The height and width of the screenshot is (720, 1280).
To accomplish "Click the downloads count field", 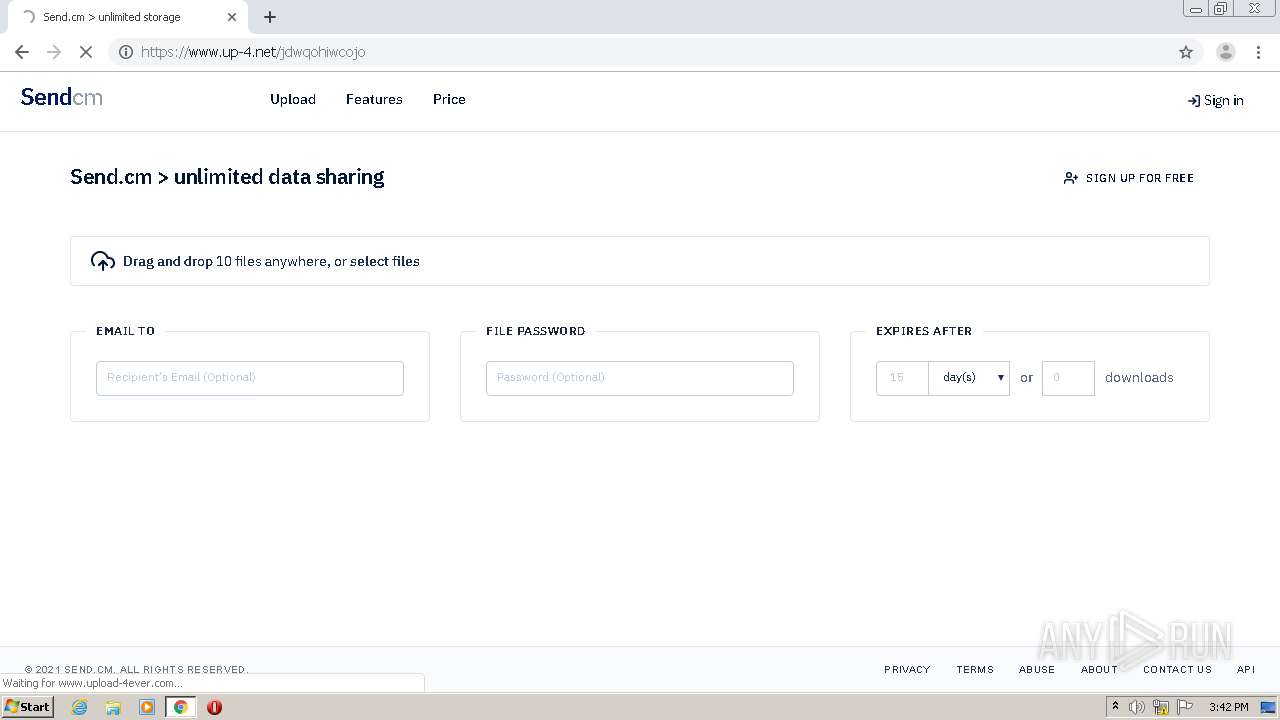I will tap(1068, 378).
